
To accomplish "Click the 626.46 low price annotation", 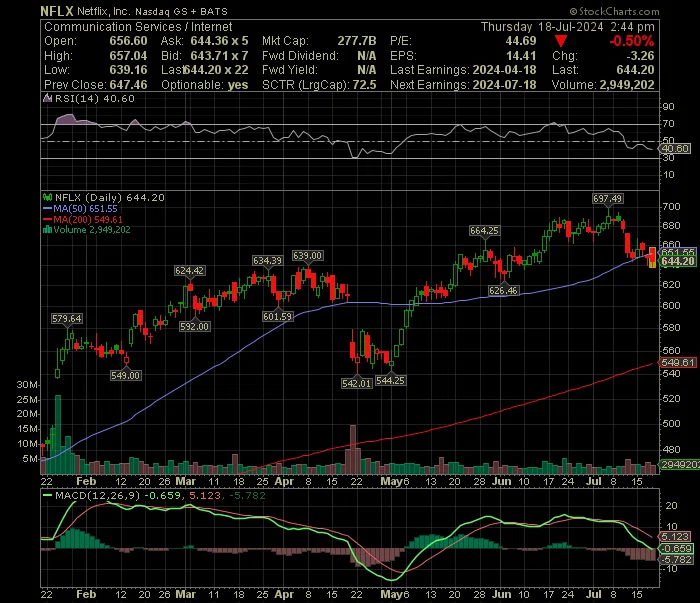I will [x=503, y=291].
